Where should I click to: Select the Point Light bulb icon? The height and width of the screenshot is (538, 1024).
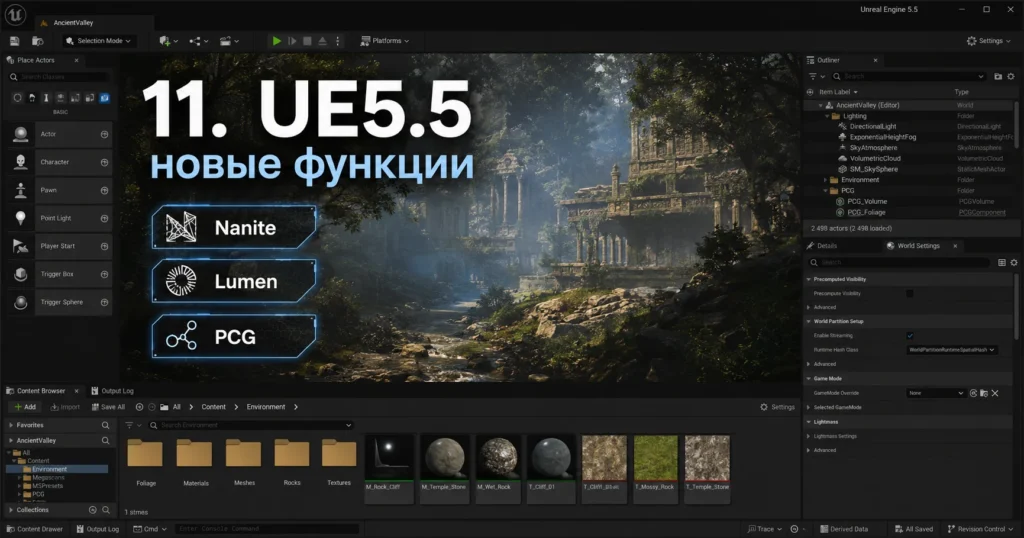coord(21,218)
